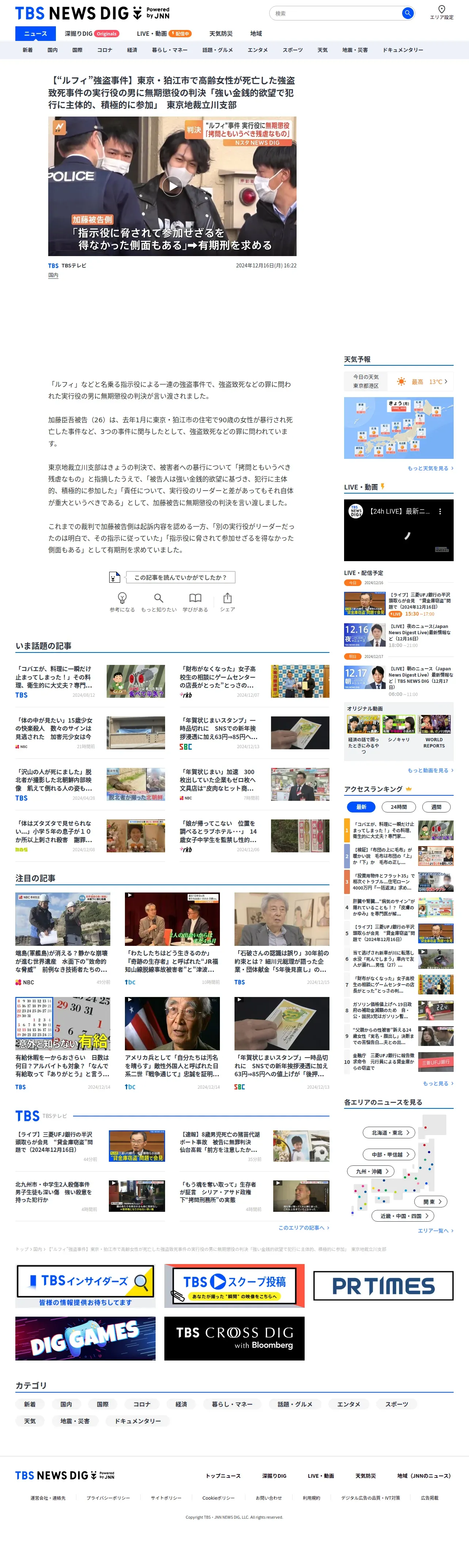This screenshot has width=469, height=1568.
Task: Open the 経済 sub-navigation item
Action: point(132,50)
